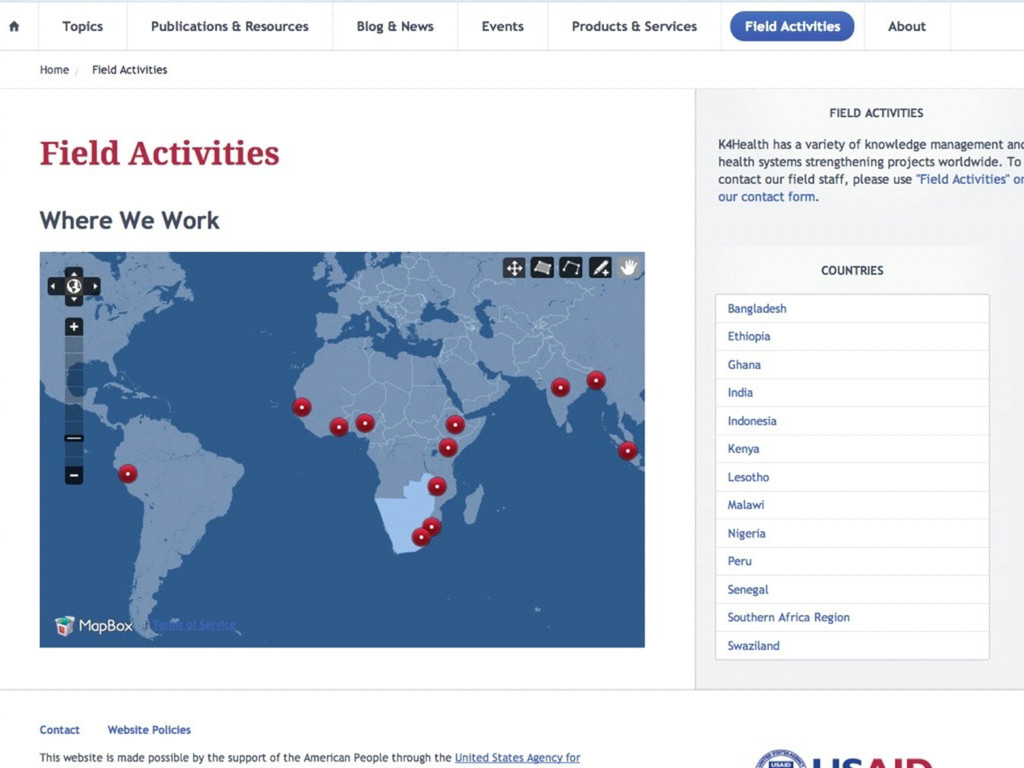
Task: Open Indonesia in countries list
Action: coord(852,421)
